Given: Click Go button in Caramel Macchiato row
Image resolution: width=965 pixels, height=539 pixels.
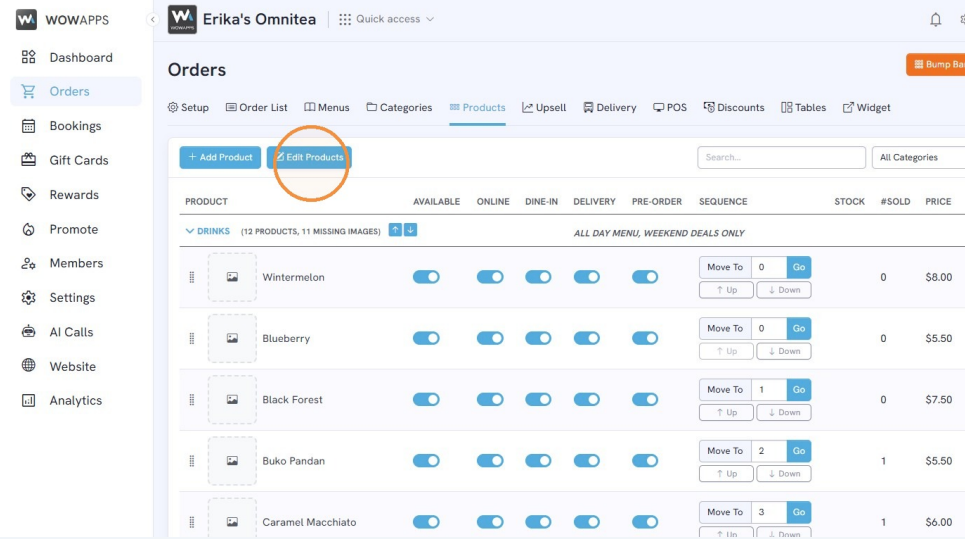Looking at the screenshot, I should 799,512.
